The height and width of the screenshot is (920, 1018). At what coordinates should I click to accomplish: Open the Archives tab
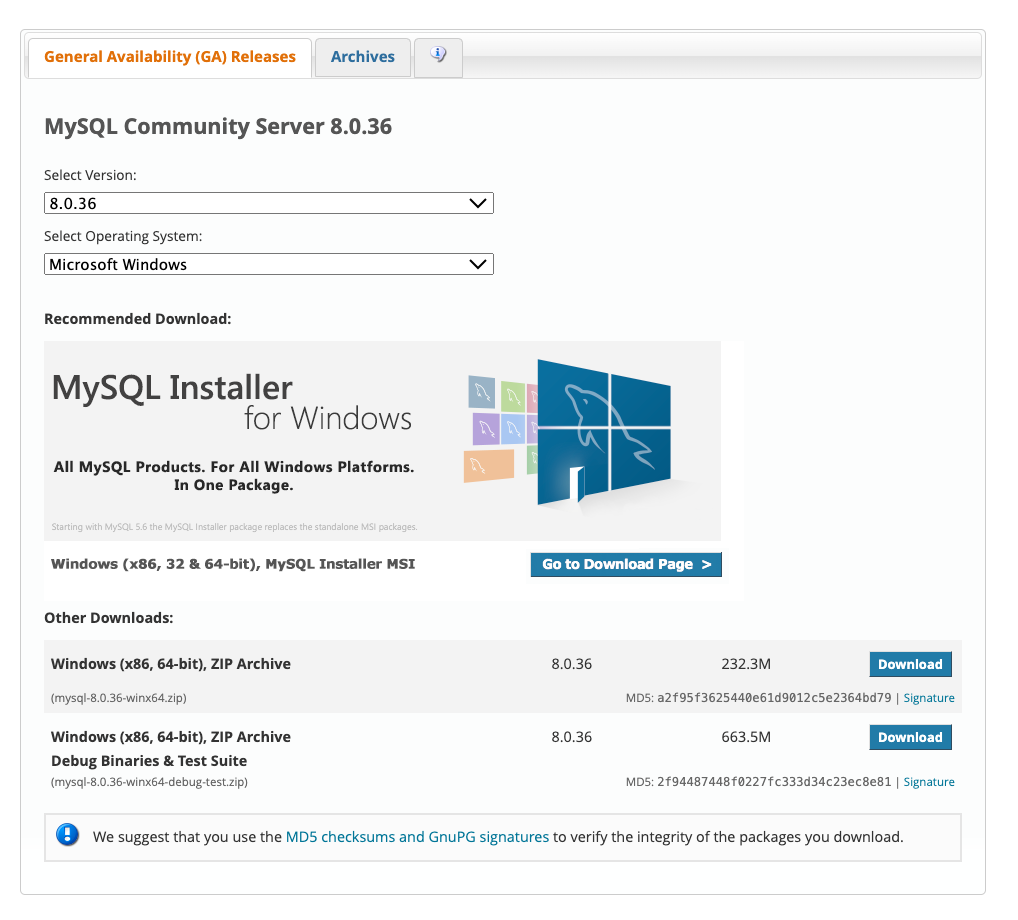362,57
